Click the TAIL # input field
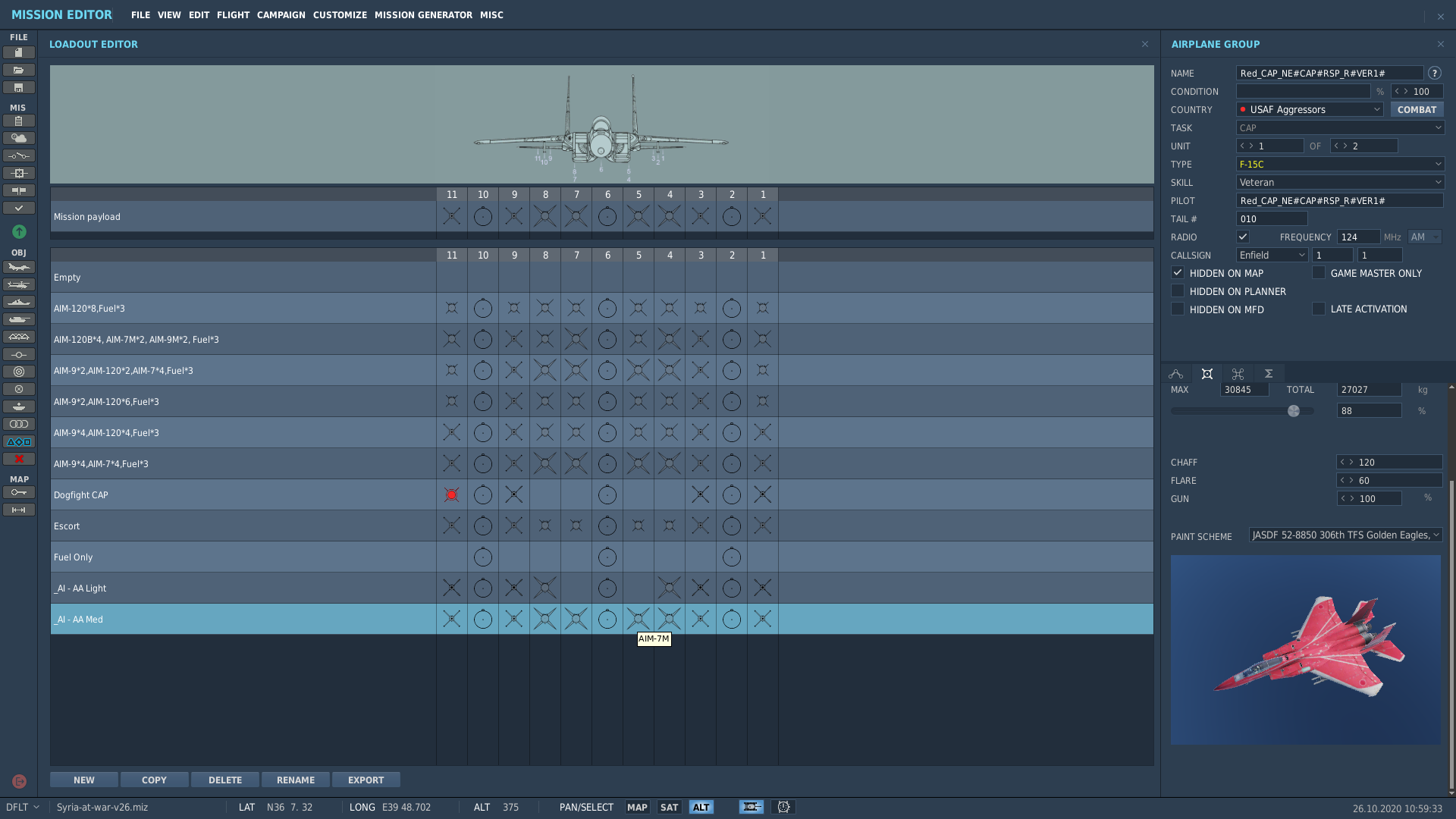1456x819 pixels. pos(1272,218)
